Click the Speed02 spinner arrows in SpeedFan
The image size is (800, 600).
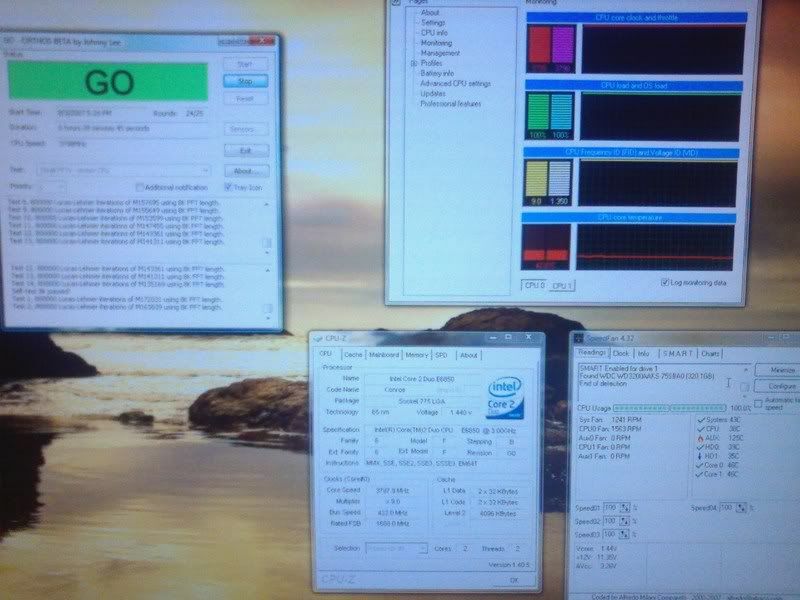click(x=624, y=521)
